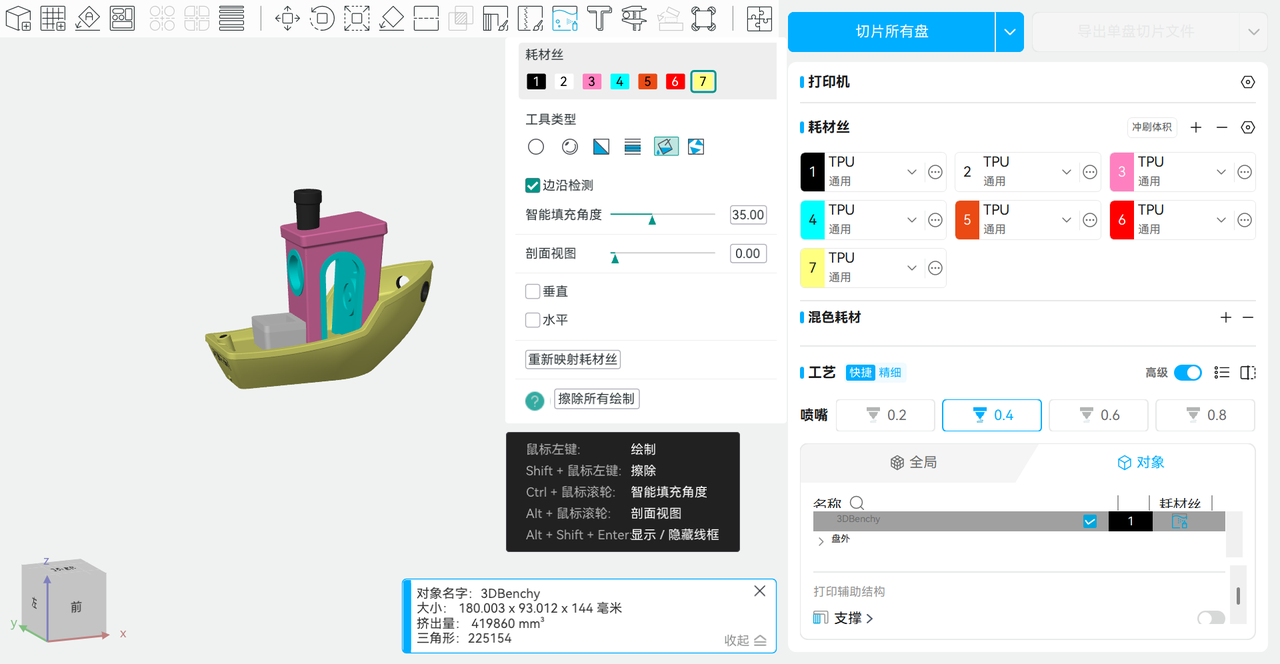Remove a filament with the minus icon

tap(1222, 127)
